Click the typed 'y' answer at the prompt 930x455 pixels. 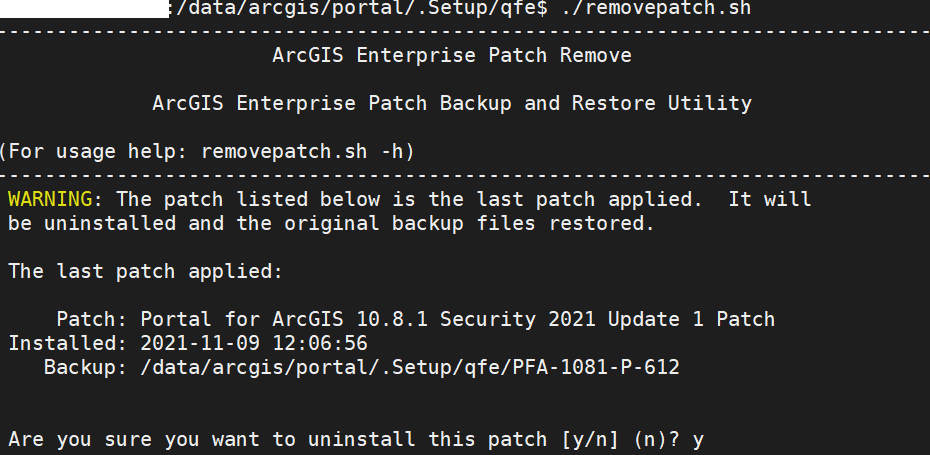click(698, 439)
